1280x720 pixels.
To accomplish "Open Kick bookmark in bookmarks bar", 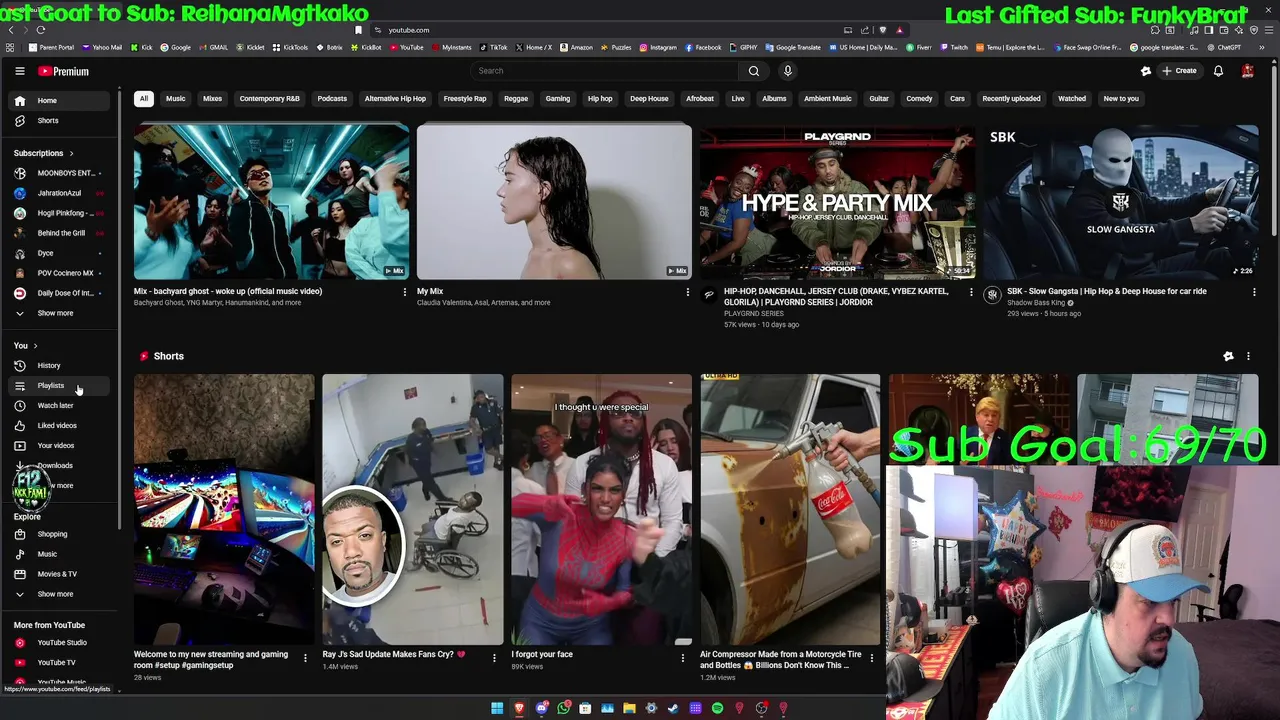I will point(143,47).
